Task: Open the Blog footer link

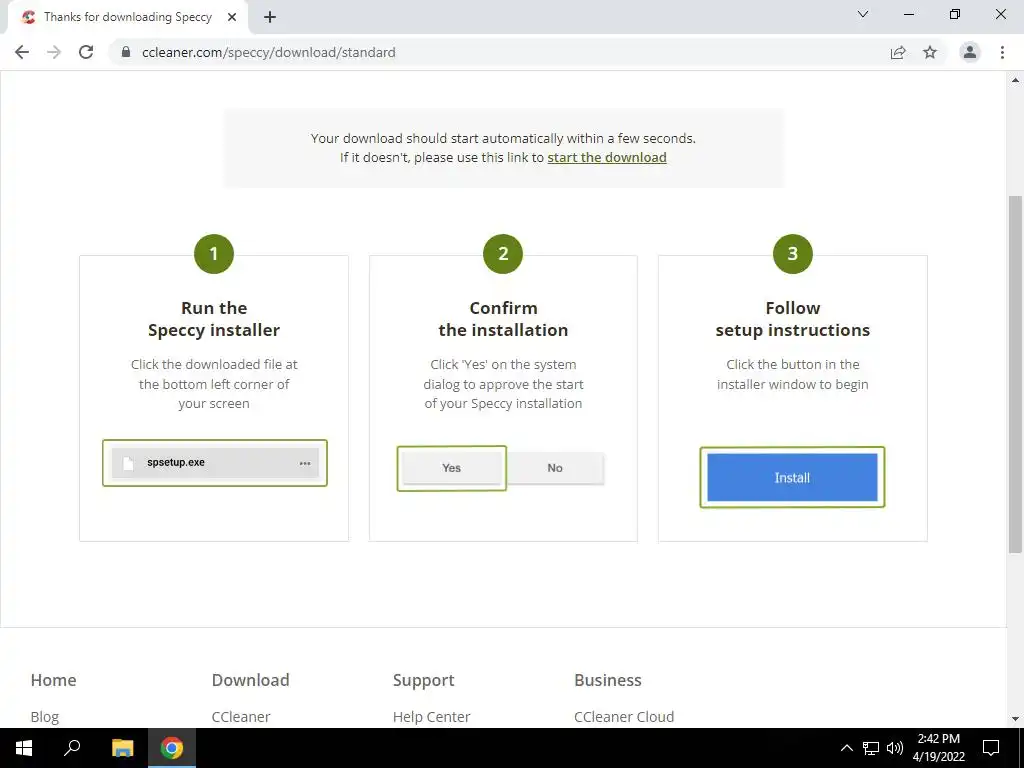Action: coord(44,716)
